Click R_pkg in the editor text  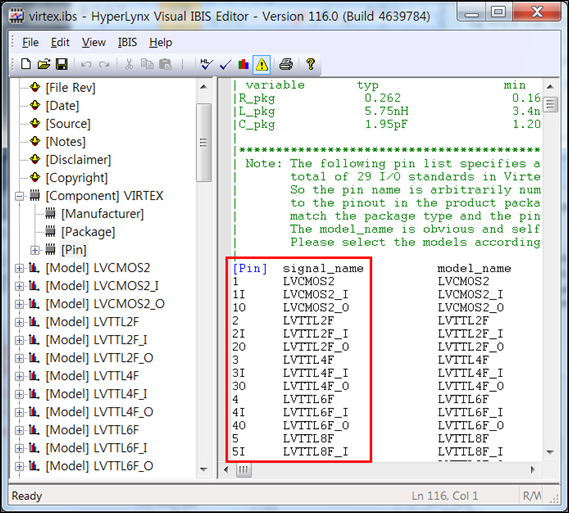coord(257,98)
